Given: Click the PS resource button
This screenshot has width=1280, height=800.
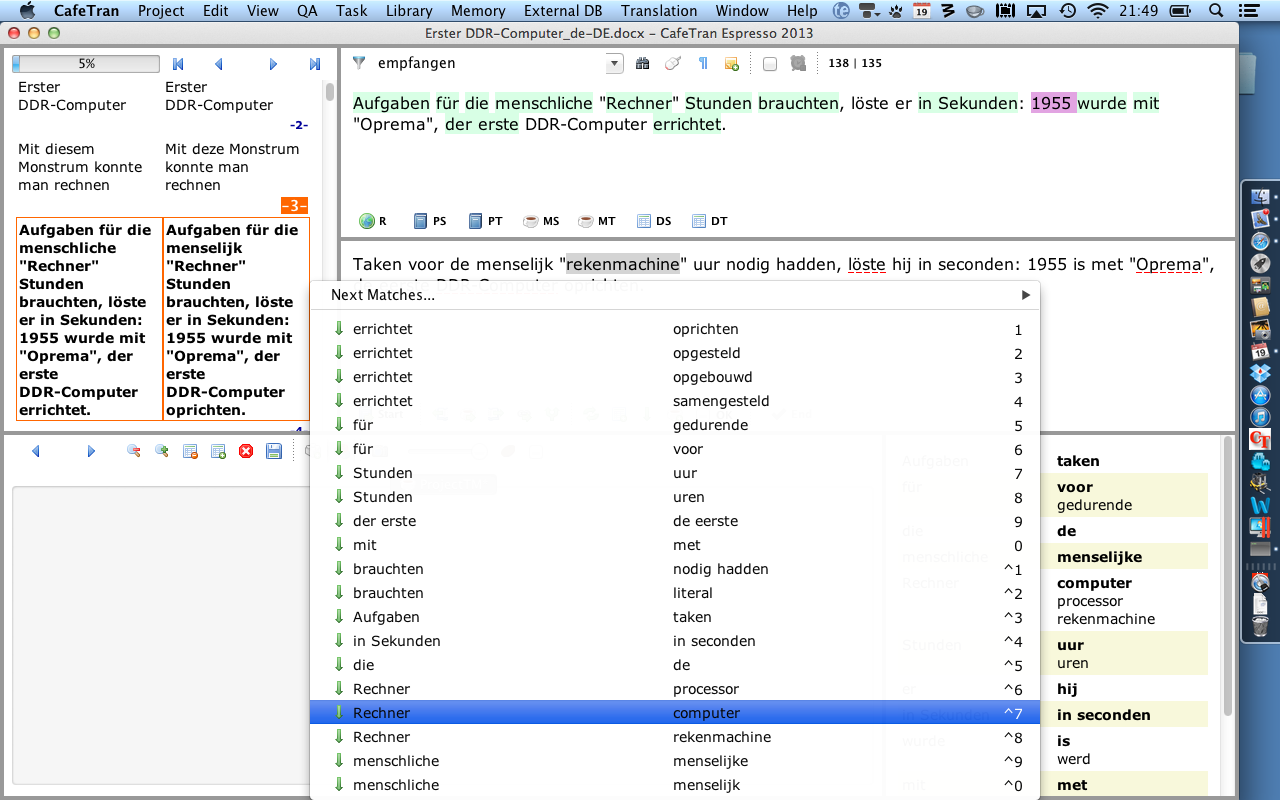Looking at the screenshot, I should point(430,221).
